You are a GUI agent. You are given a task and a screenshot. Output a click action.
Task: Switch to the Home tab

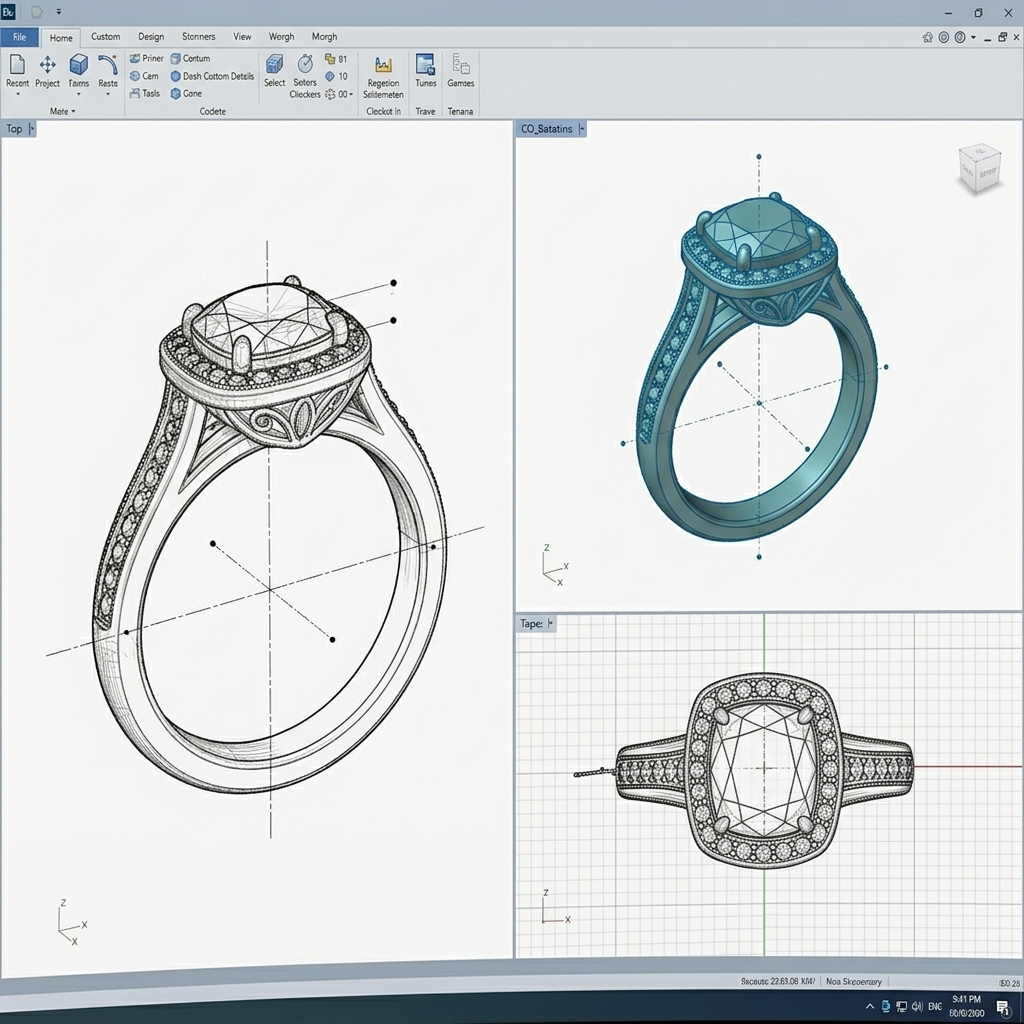tap(61, 38)
